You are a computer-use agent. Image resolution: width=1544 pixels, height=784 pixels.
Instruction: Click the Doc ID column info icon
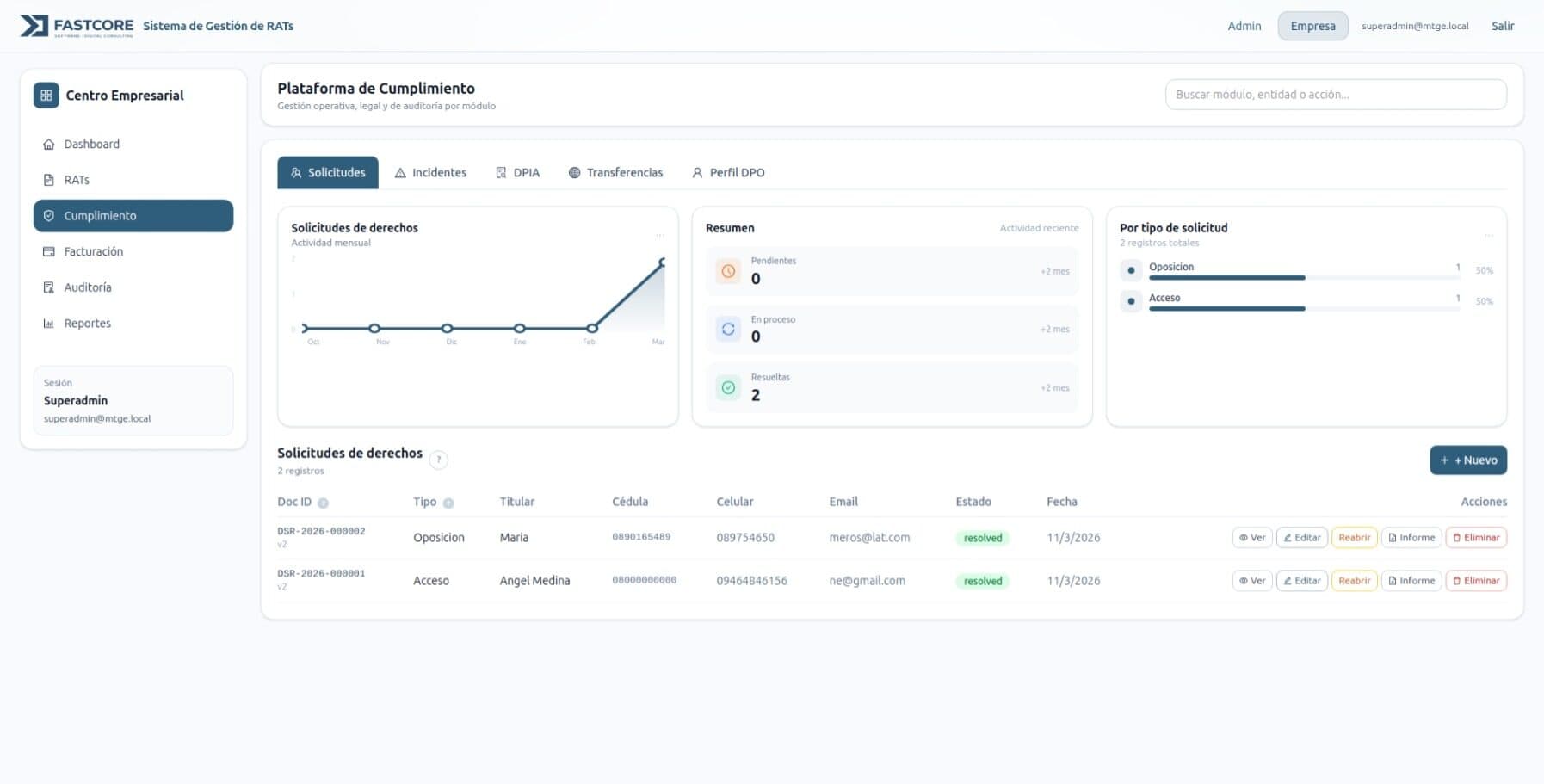(323, 503)
